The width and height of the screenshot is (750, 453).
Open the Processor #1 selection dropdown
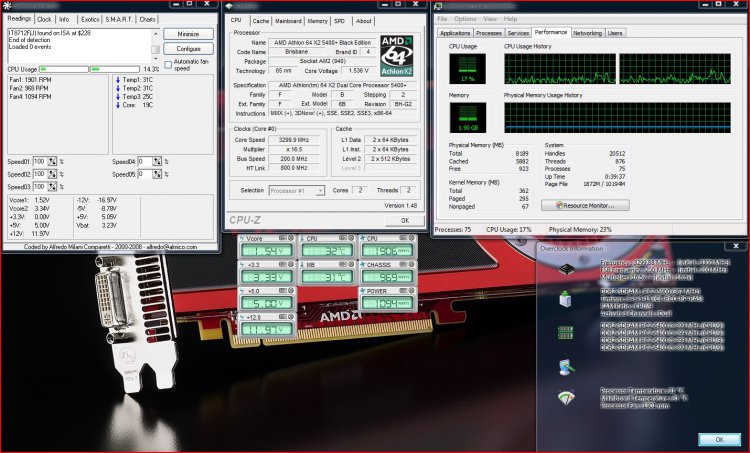click(297, 190)
